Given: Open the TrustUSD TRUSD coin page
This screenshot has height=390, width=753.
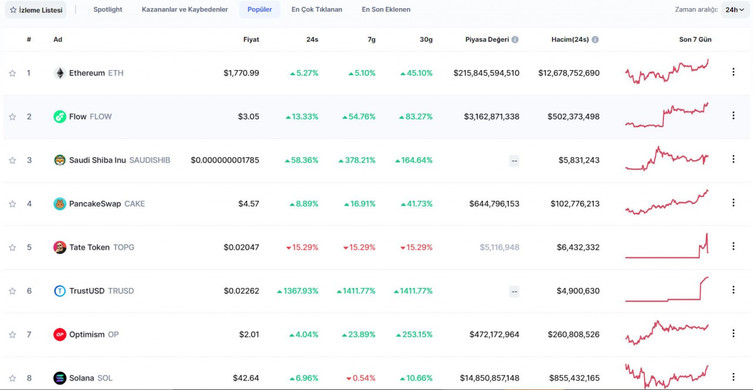Looking at the screenshot, I should 101,291.
